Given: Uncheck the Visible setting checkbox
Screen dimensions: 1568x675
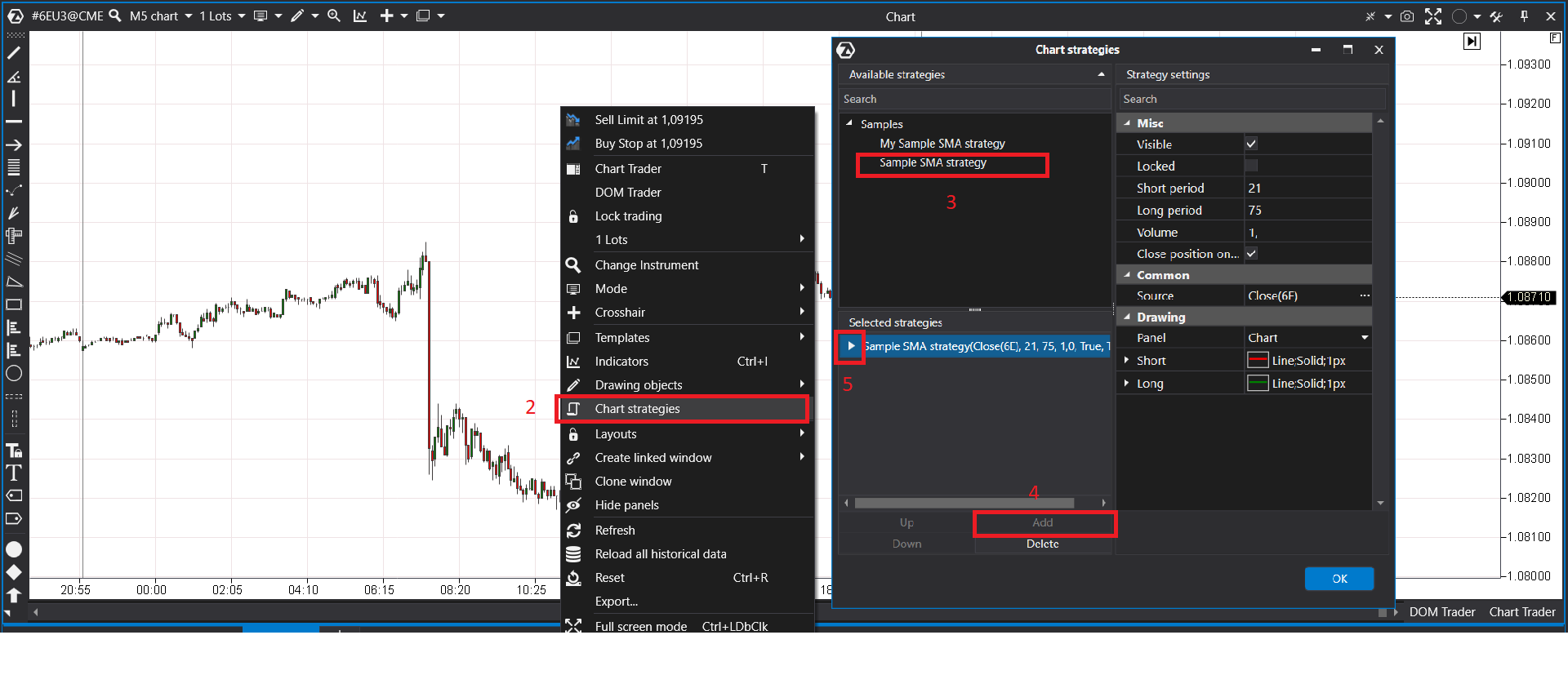Looking at the screenshot, I should tap(1251, 144).
